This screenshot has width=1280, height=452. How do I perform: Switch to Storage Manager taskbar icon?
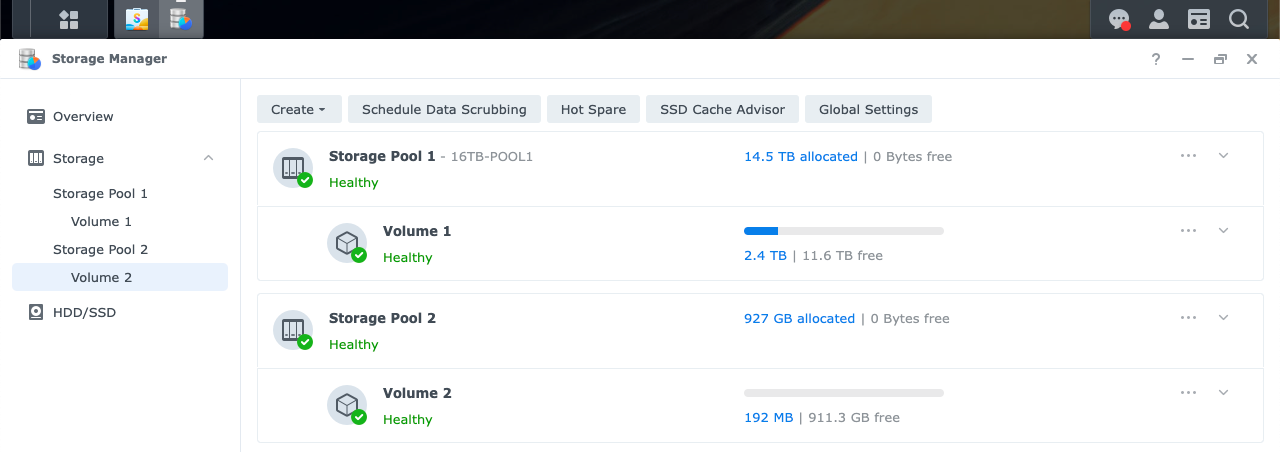click(181, 19)
